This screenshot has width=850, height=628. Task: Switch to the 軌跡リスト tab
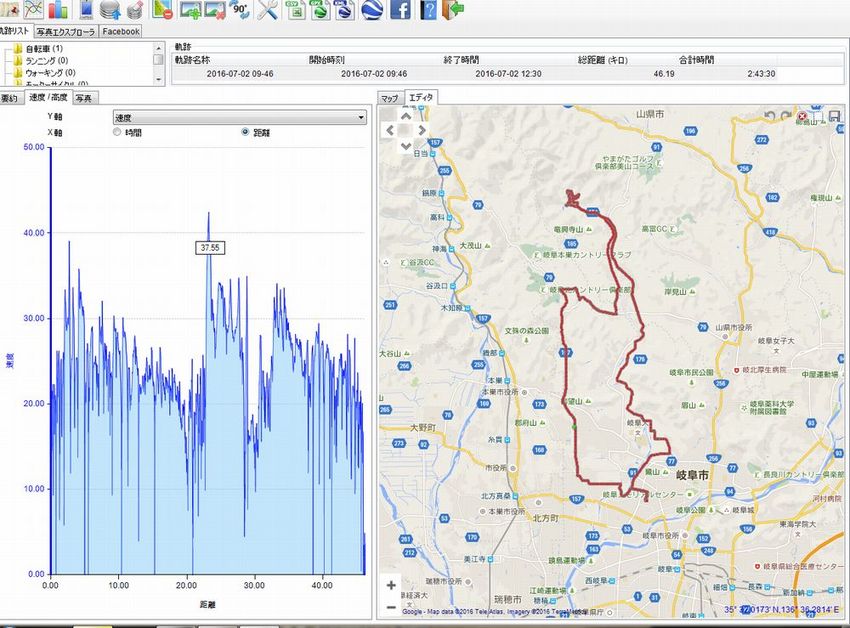pyautogui.click(x=16, y=31)
